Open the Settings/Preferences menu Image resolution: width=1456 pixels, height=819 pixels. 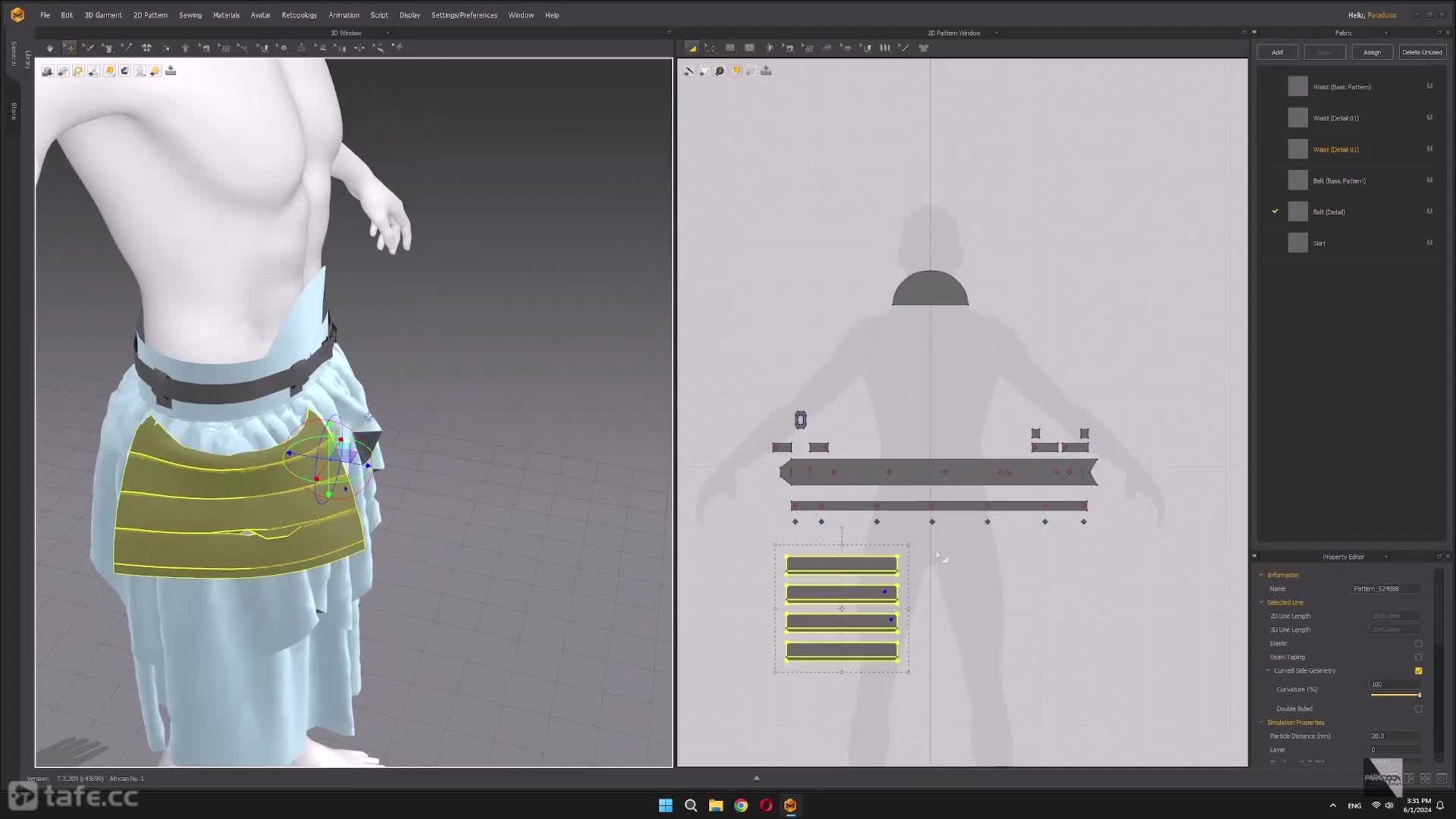(x=464, y=15)
